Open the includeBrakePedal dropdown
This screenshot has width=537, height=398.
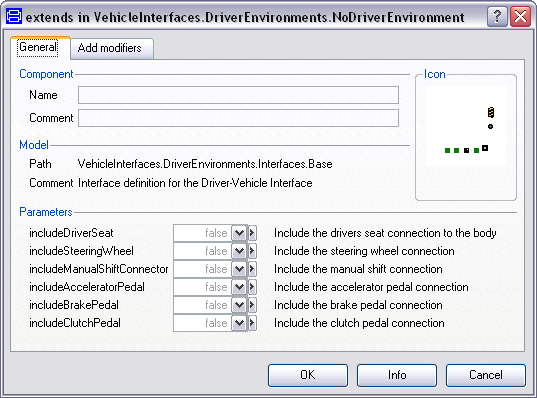(239, 305)
